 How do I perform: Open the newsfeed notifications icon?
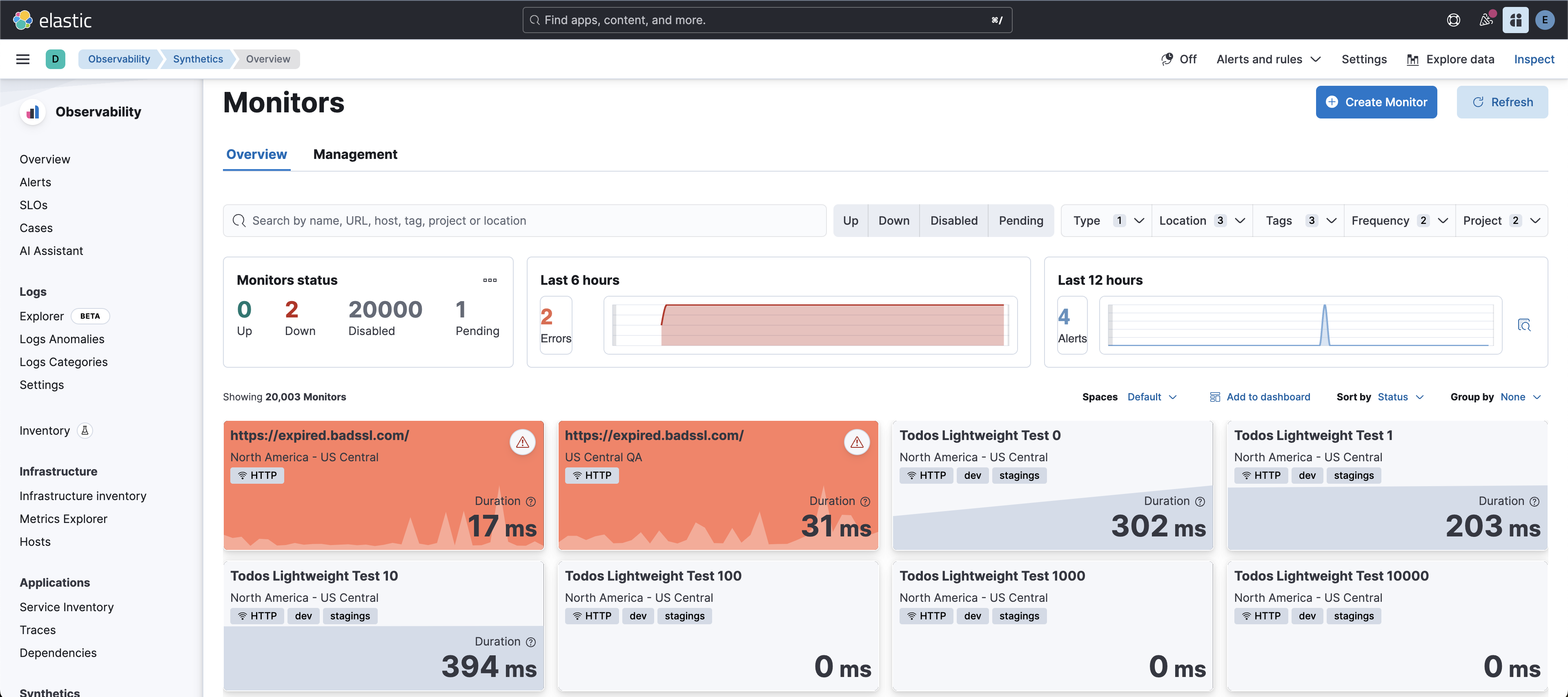pyautogui.click(x=1486, y=20)
